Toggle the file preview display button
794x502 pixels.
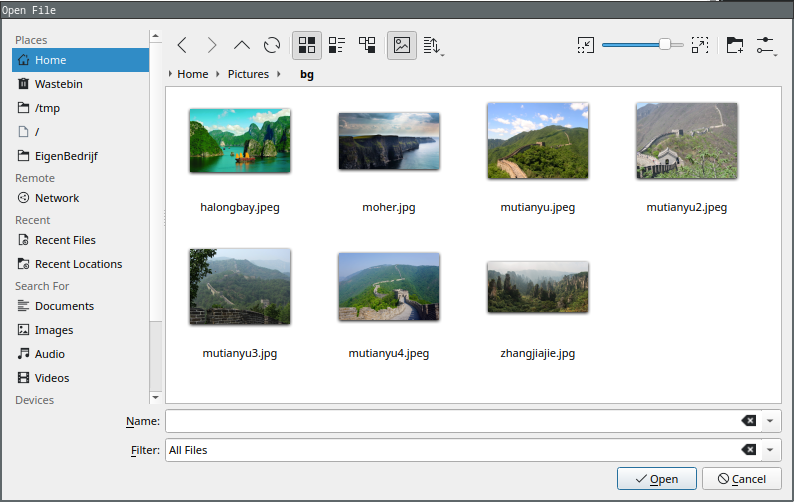coord(402,45)
